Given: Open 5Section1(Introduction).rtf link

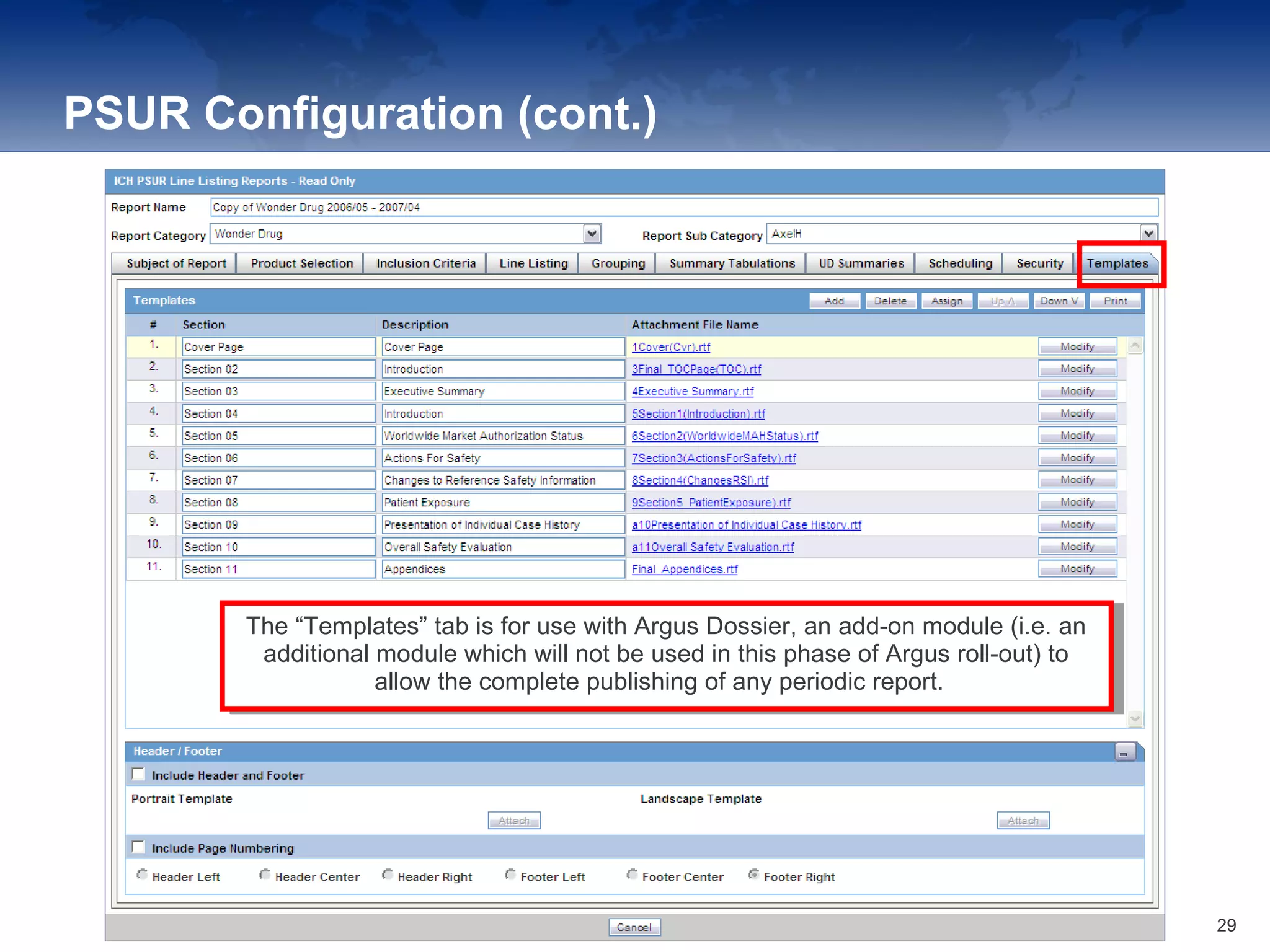Looking at the screenshot, I should [x=698, y=414].
